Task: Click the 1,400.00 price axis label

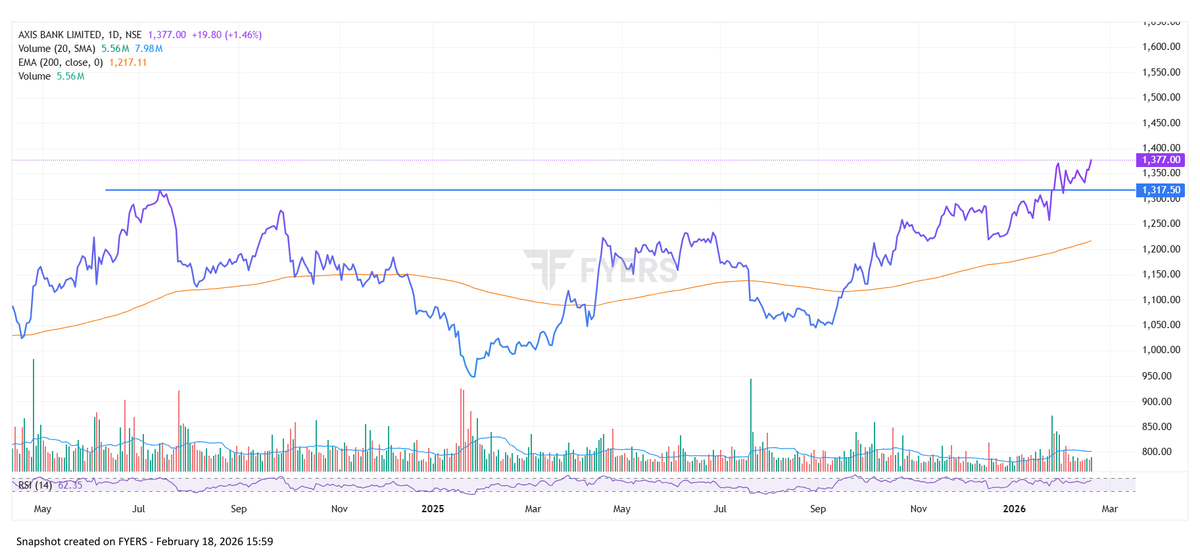Action: pyautogui.click(x=1162, y=148)
